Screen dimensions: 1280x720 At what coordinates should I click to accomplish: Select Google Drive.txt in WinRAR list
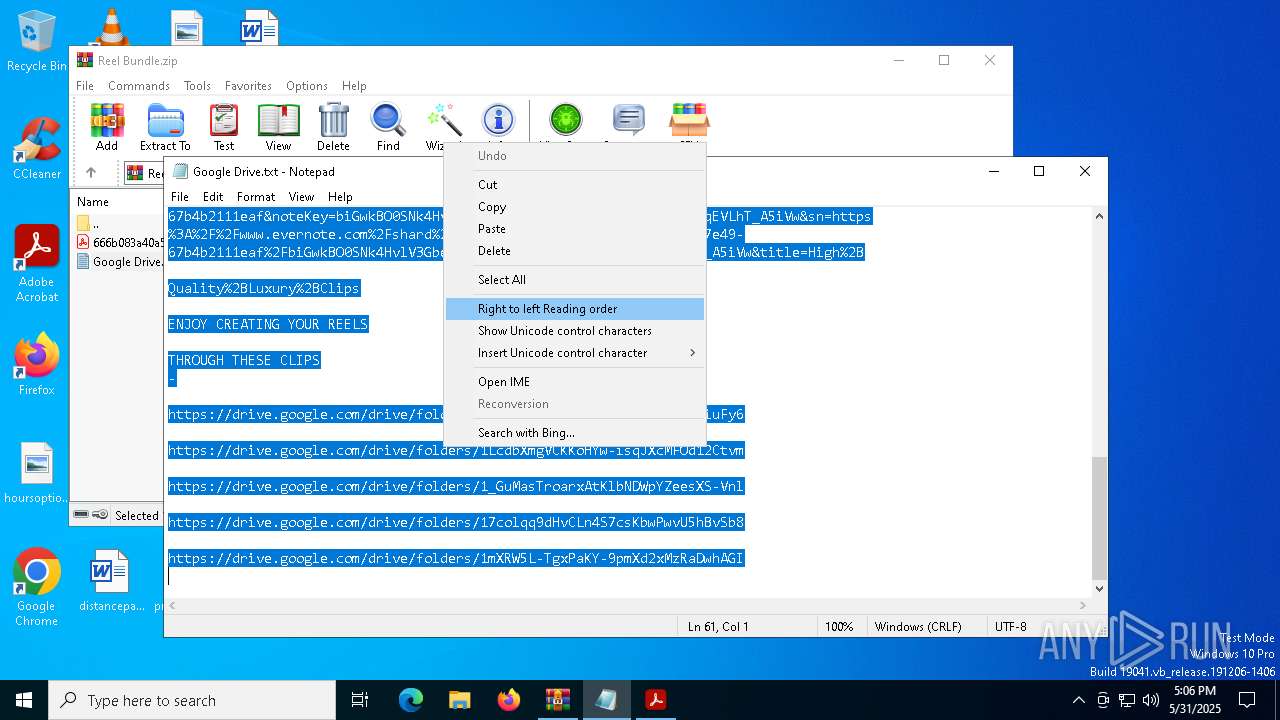pyautogui.click(x=118, y=262)
